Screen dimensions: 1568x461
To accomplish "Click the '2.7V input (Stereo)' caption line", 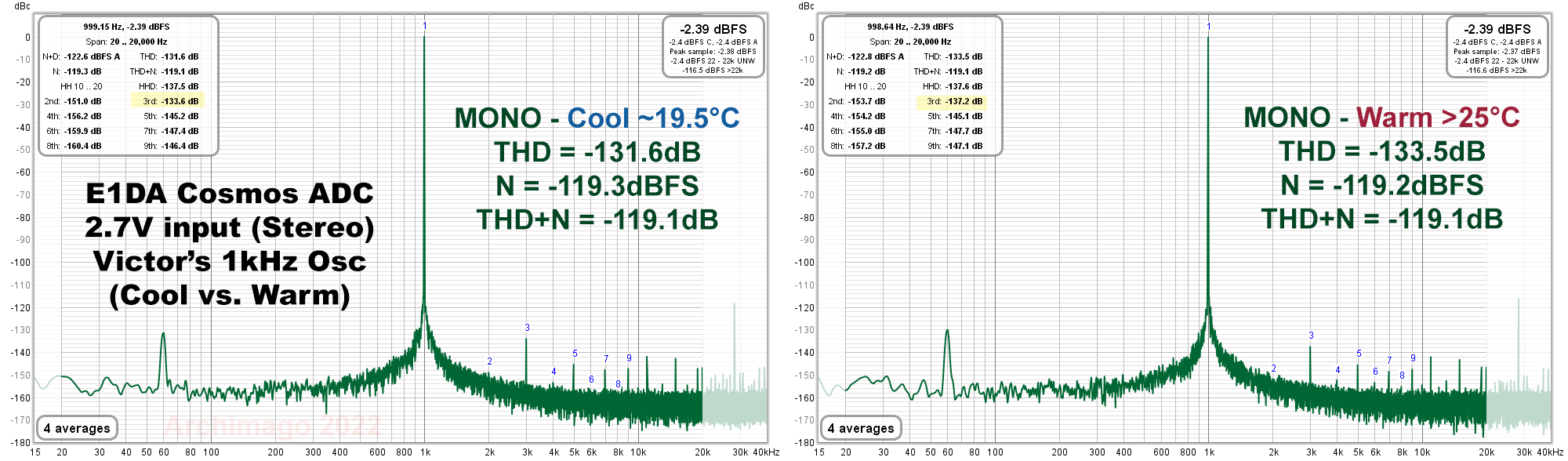I will click(230, 227).
